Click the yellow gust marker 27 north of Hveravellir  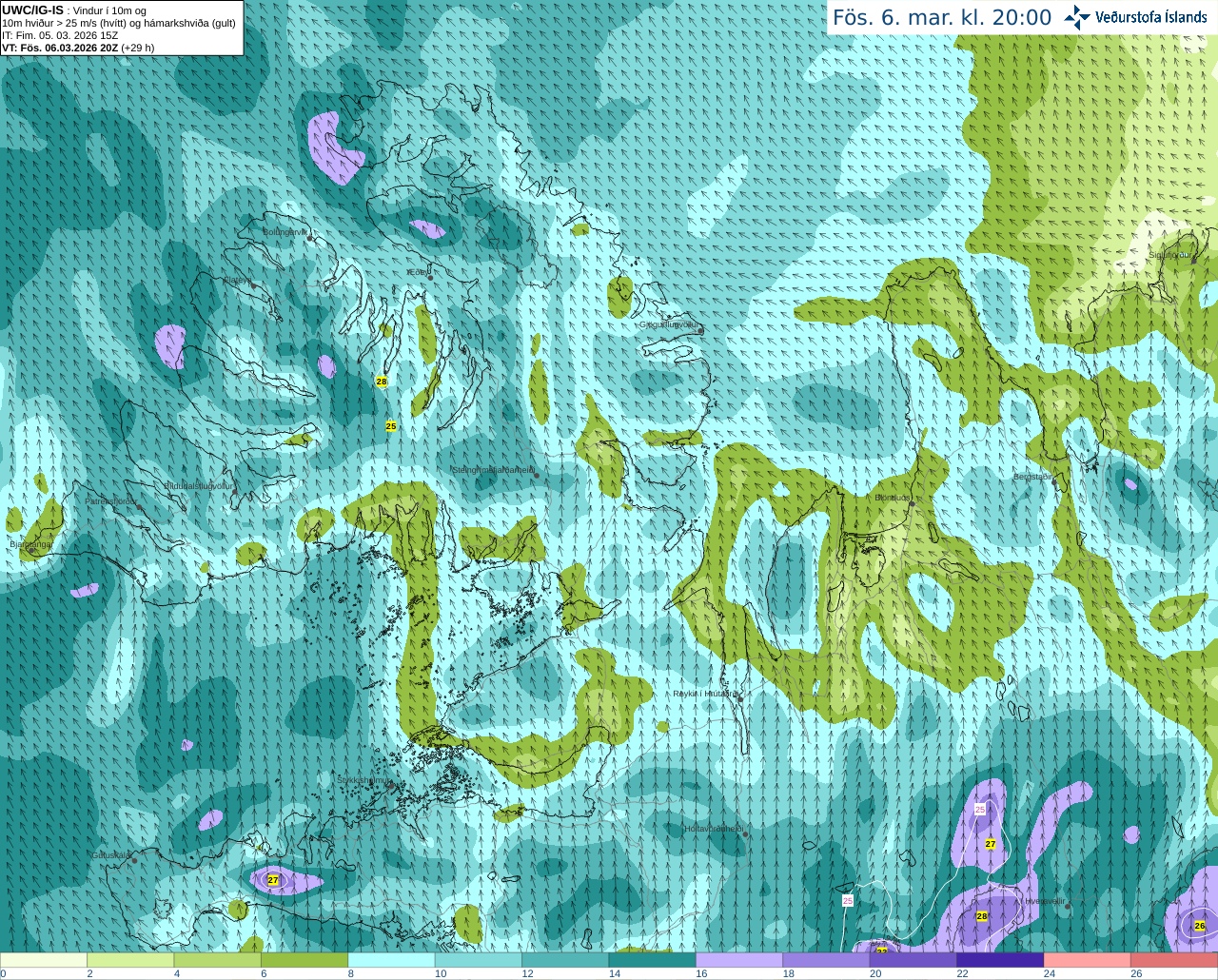tap(991, 844)
